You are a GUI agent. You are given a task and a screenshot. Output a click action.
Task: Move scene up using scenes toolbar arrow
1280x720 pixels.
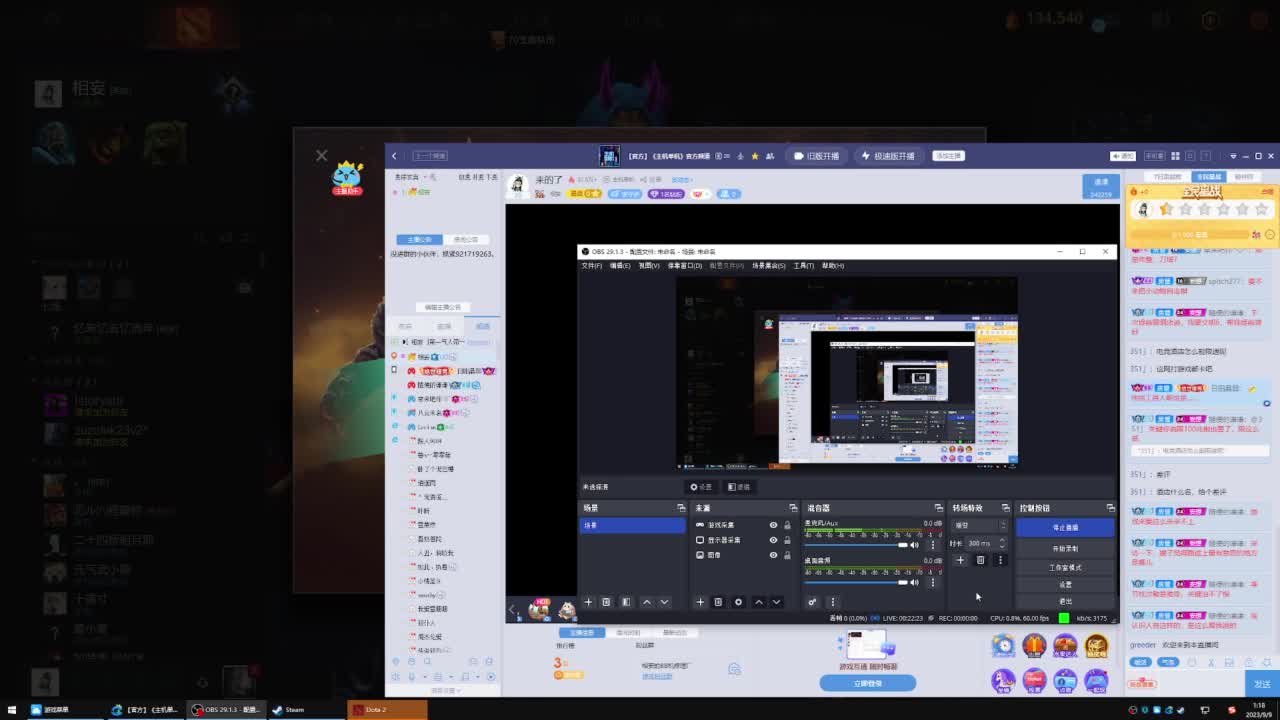[646, 602]
